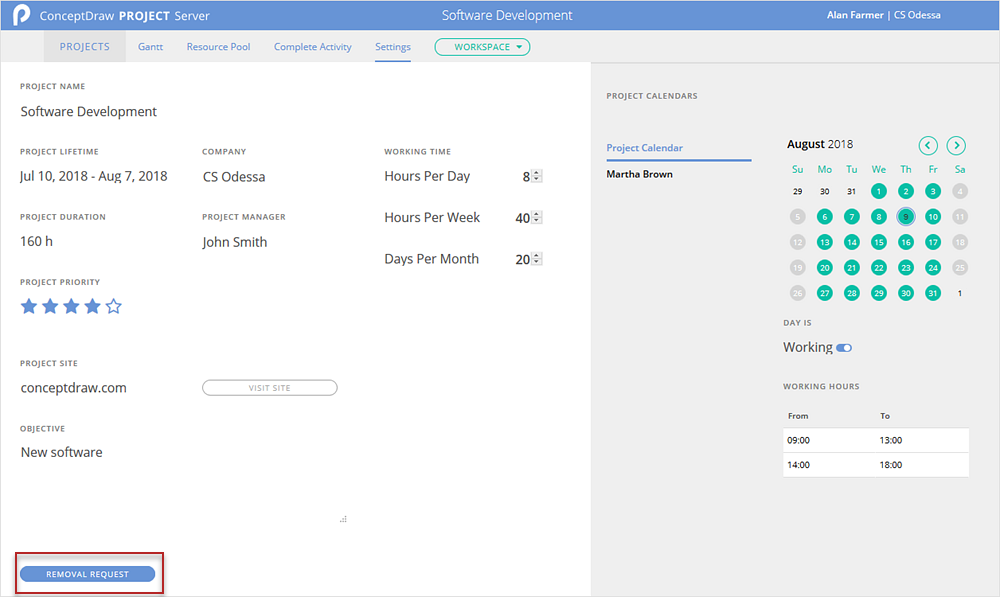Click the objective field resize handle

coord(343,519)
